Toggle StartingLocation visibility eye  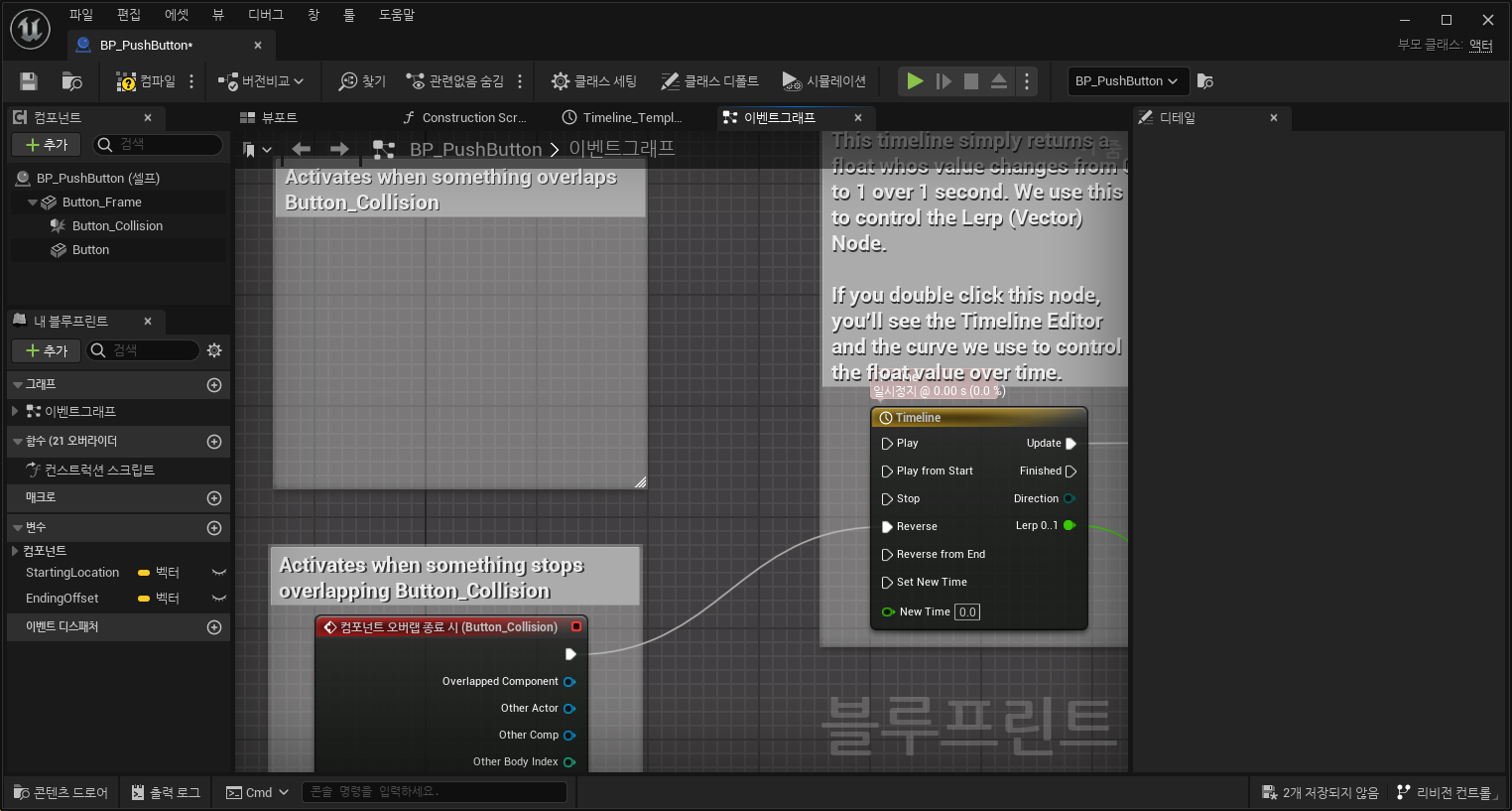(x=219, y=573)
